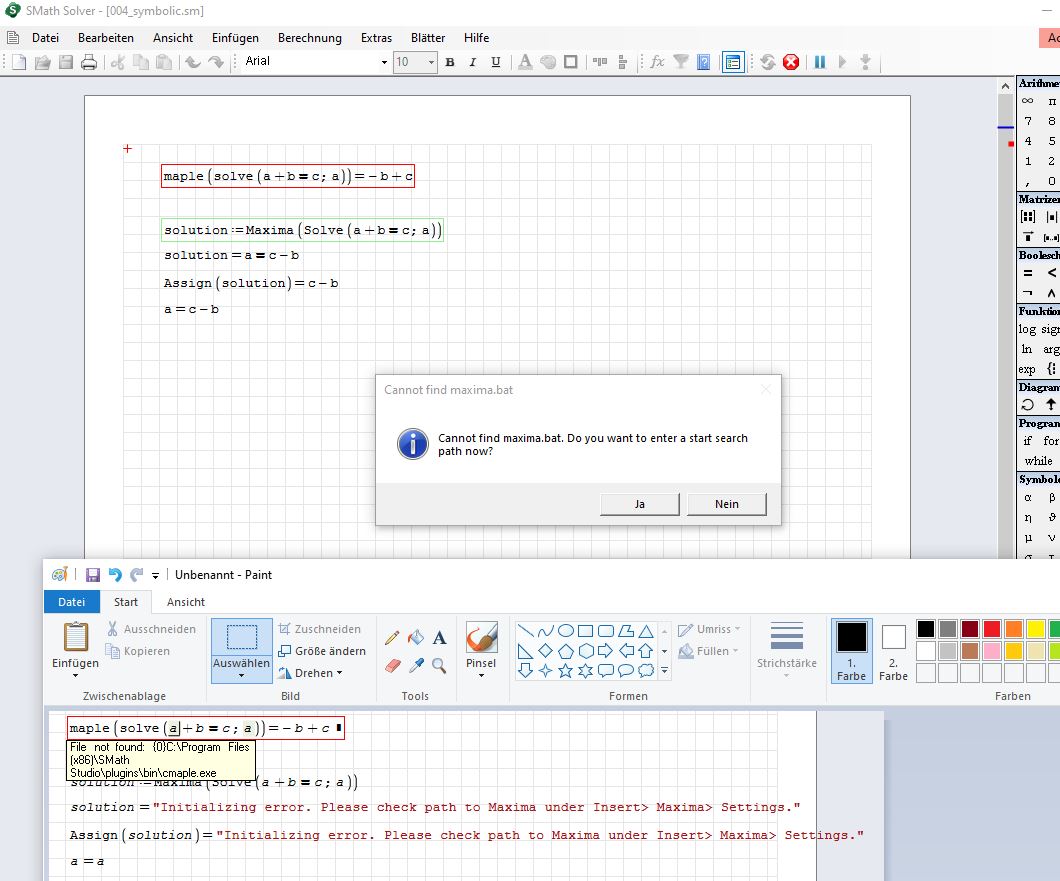This screenshot has height=881, width=1060.
Task: Select the Magnifier tool in Paint
Action: [x=440, y=665]
